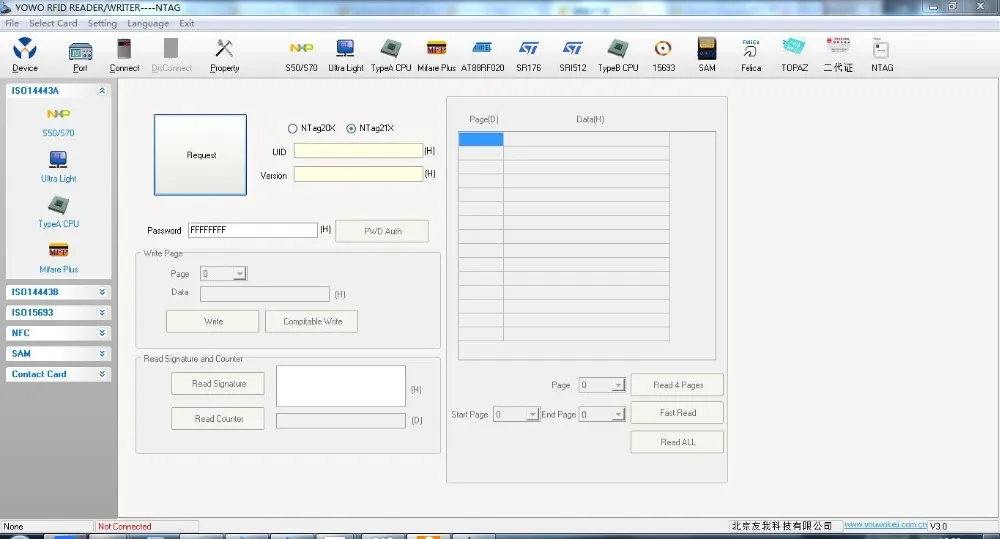Screen dimensions: 1000x539
Task: Select TypeB CPU toolbar icon
Action: pyautogui.click(x=618, y=54)
